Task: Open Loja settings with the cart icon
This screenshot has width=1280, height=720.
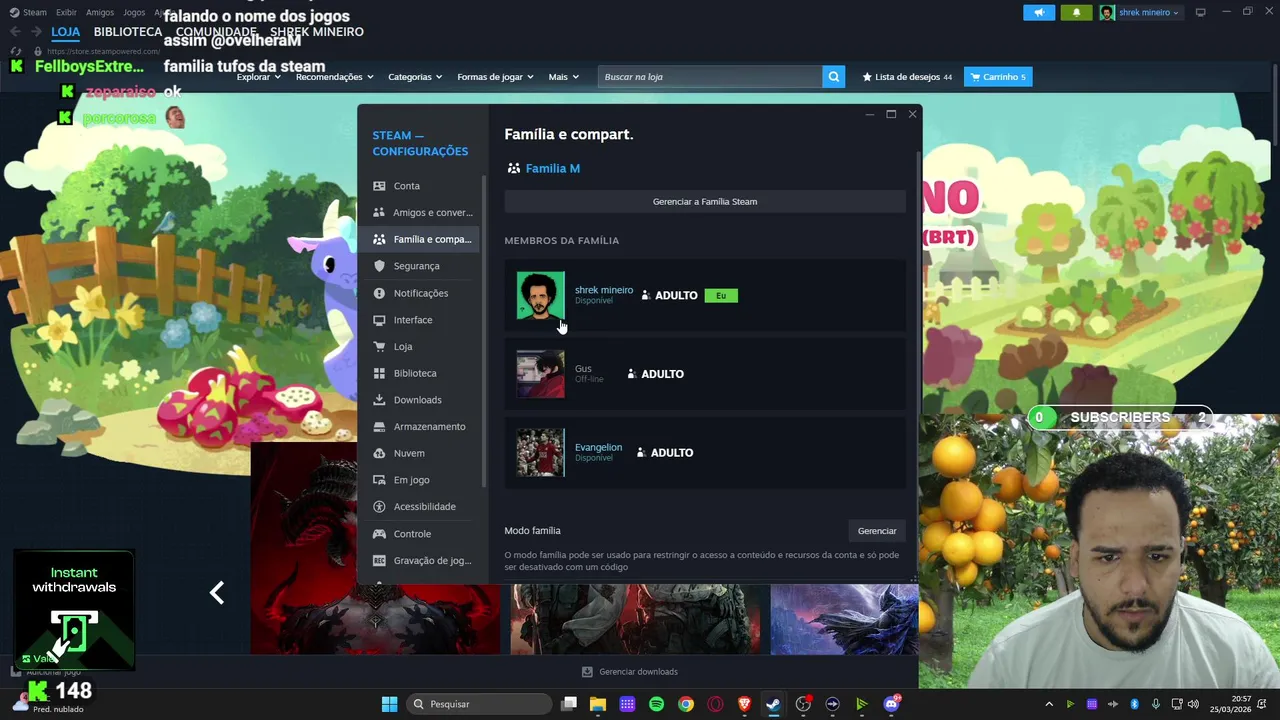Action: pyautogui.click(x=420, y=346)
